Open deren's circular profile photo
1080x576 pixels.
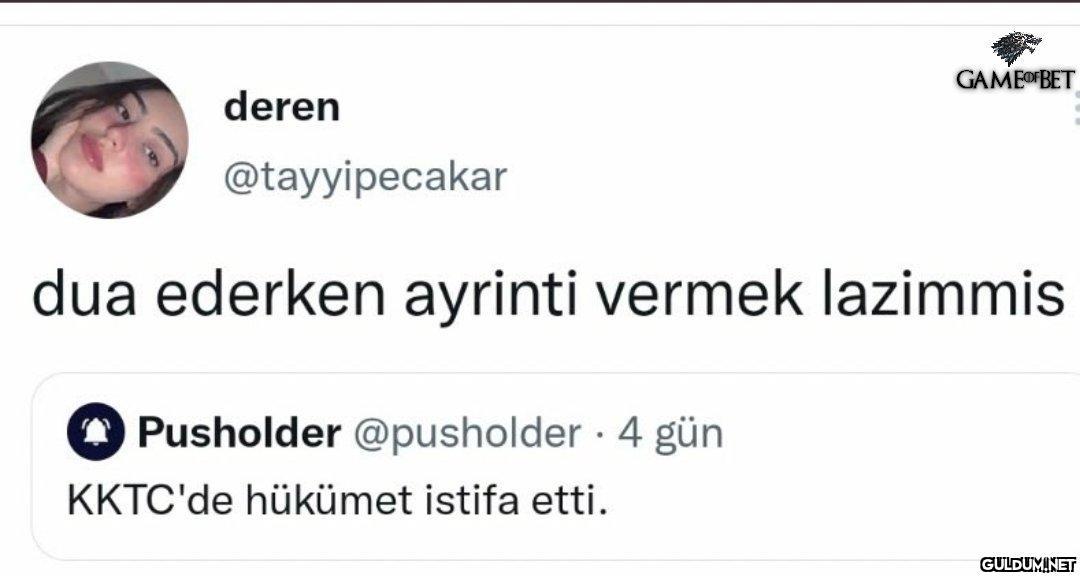click(110, 140)
